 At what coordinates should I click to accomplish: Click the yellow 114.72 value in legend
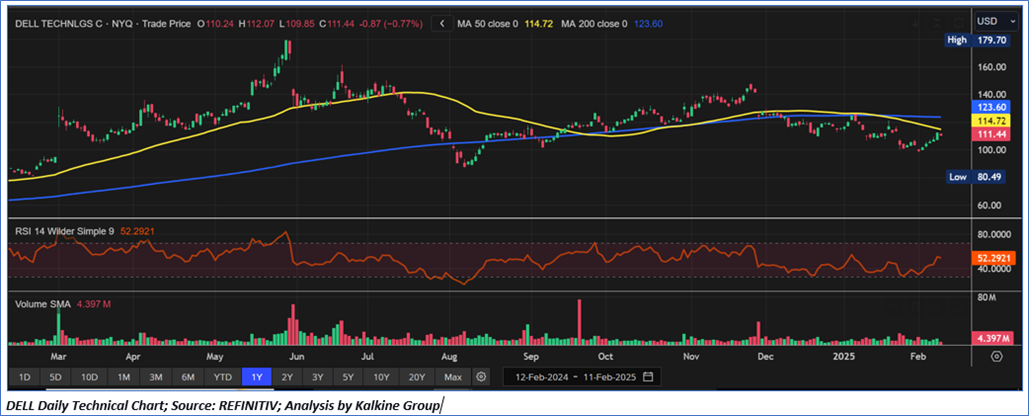(x=539, y=24)
